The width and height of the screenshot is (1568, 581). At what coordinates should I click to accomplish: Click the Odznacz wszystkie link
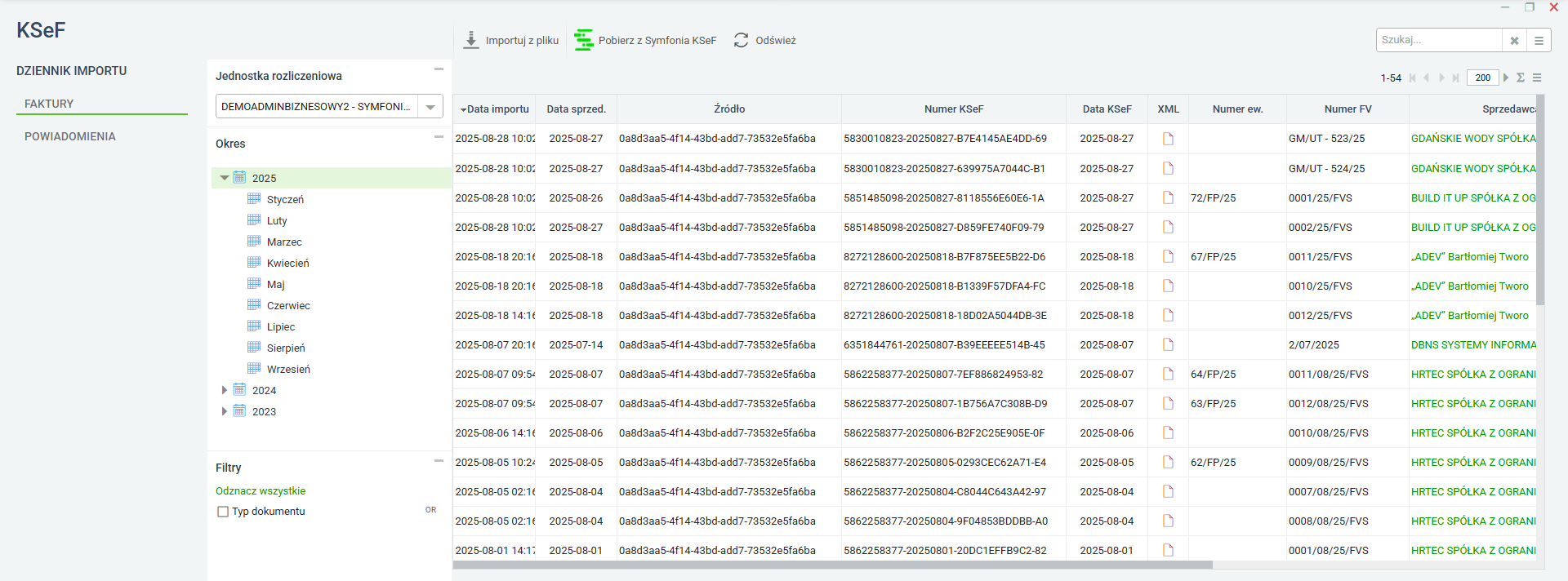tap(261, 491)
